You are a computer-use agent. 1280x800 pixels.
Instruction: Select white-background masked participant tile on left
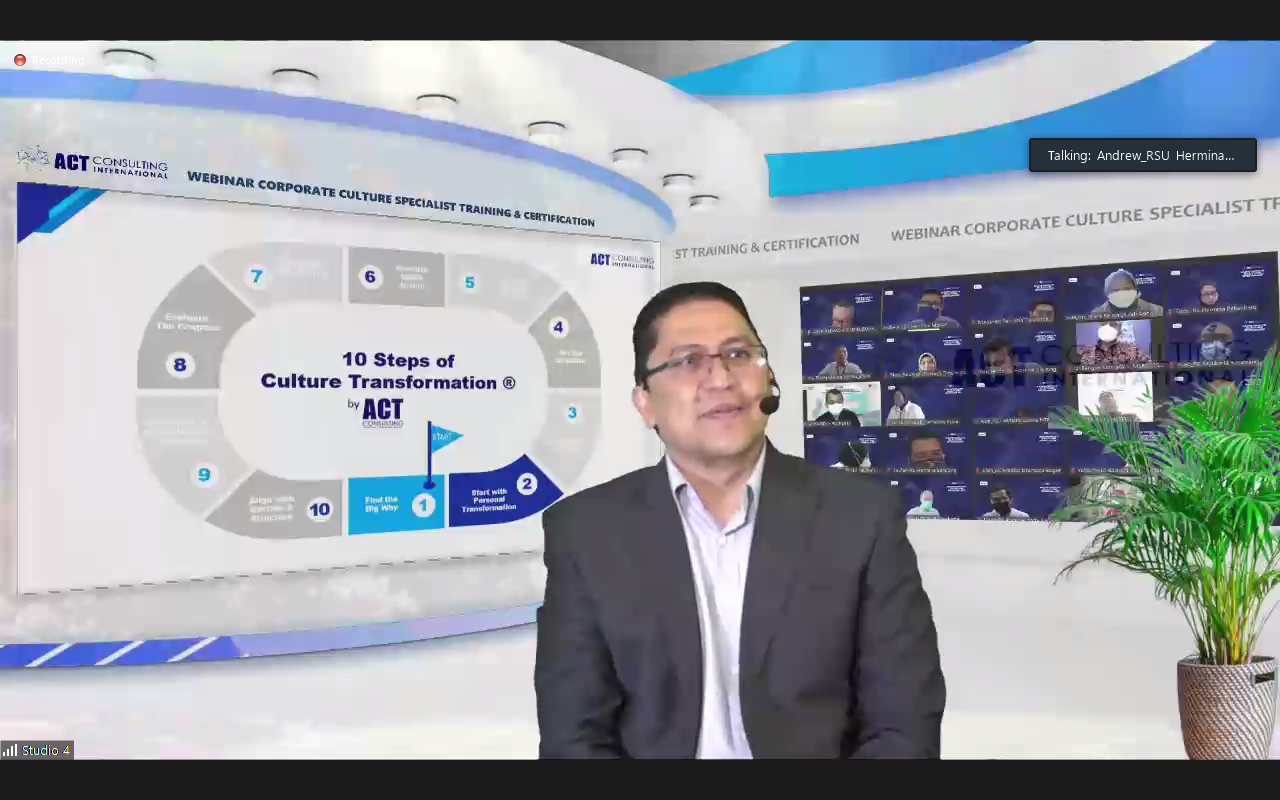coord(841,405)
